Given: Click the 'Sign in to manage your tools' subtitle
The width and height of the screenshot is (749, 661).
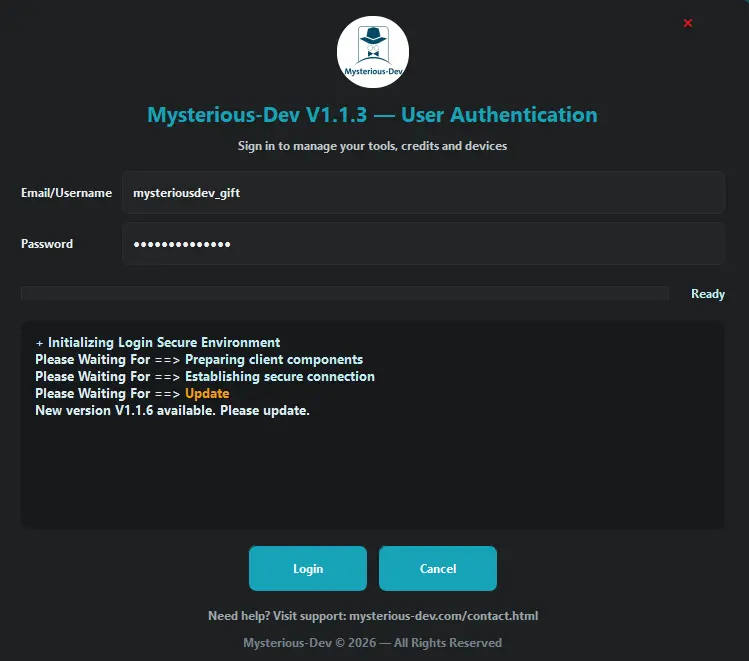Looking at the screenshot, I should (372, 146).
